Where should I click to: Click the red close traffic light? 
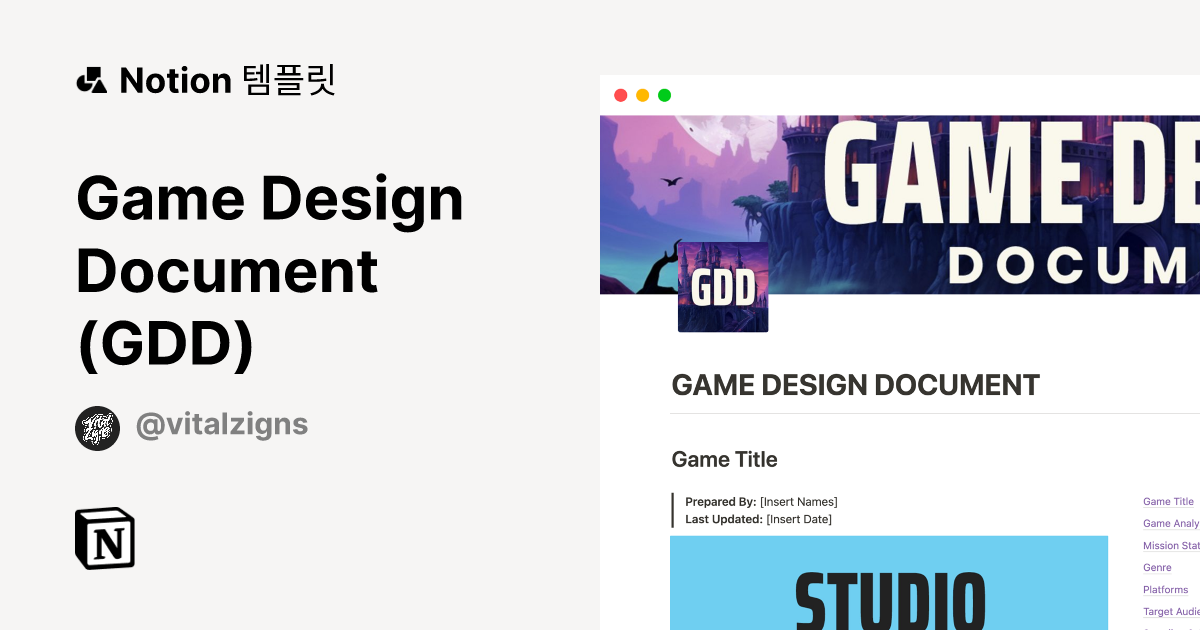(x=621, y=95)
